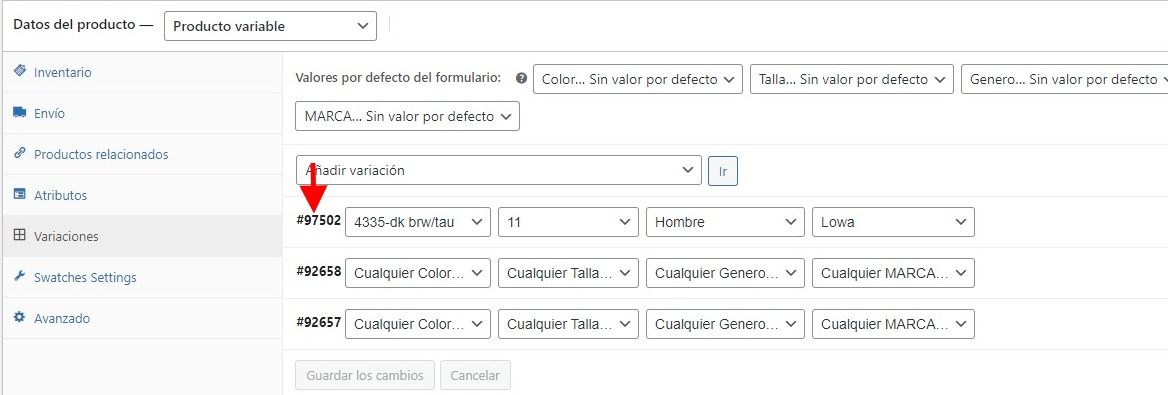Click the Envío truck icon
The height and width of the screenshot is (395, 1168).
pyautogui.click(x=20, y=113)
